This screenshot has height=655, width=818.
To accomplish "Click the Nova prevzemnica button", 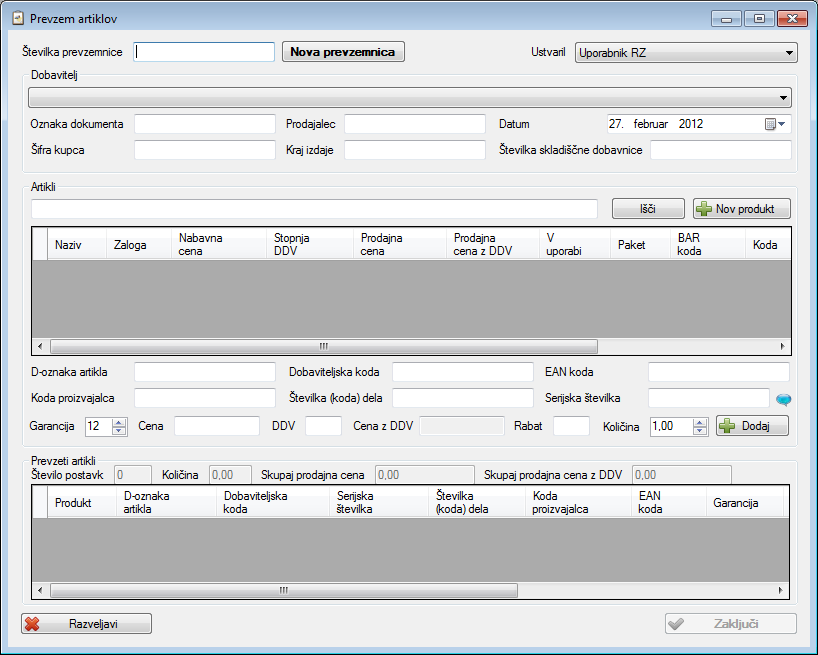I will 343,52.
